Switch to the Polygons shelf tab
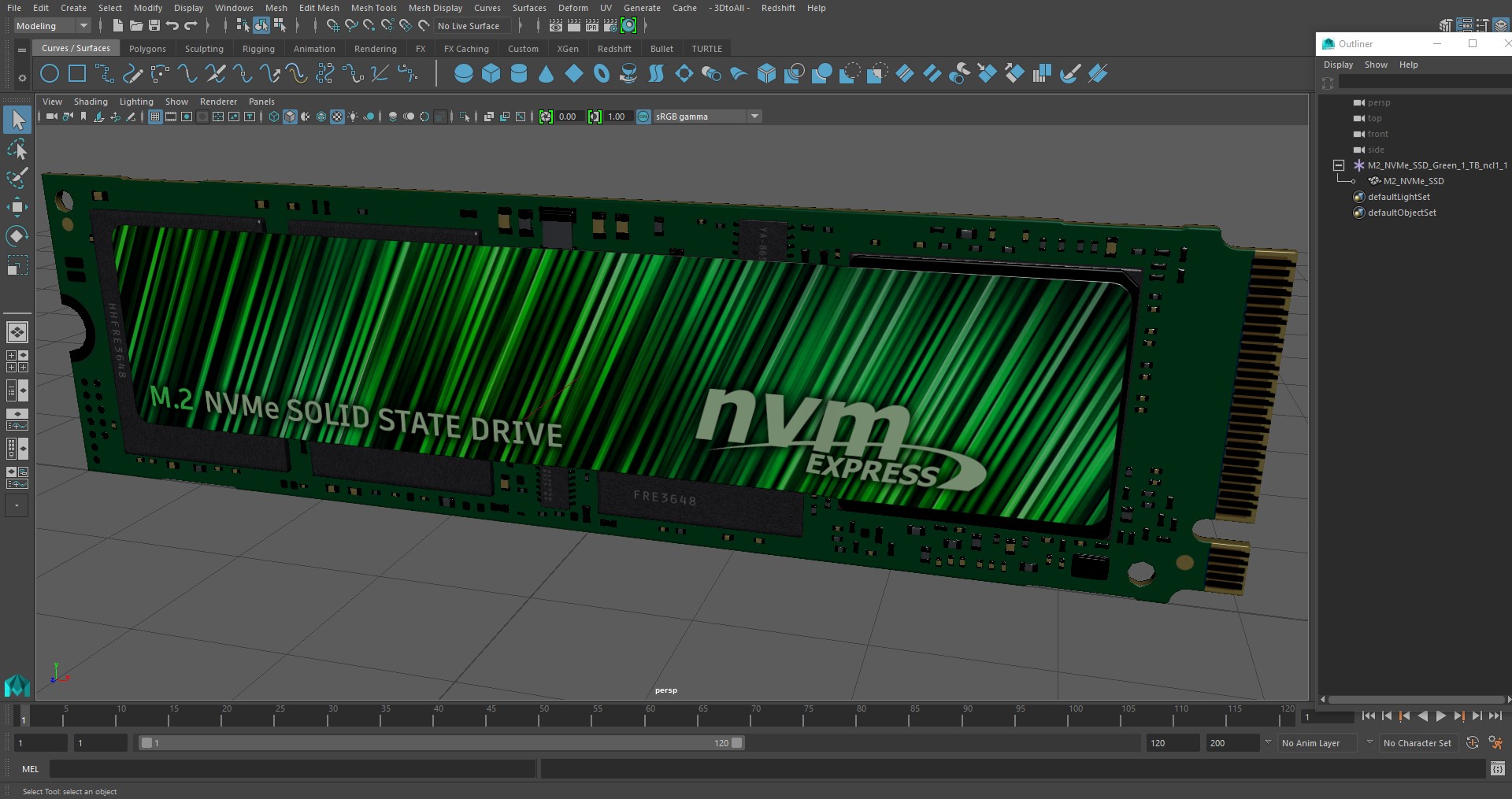 (147, 49)
